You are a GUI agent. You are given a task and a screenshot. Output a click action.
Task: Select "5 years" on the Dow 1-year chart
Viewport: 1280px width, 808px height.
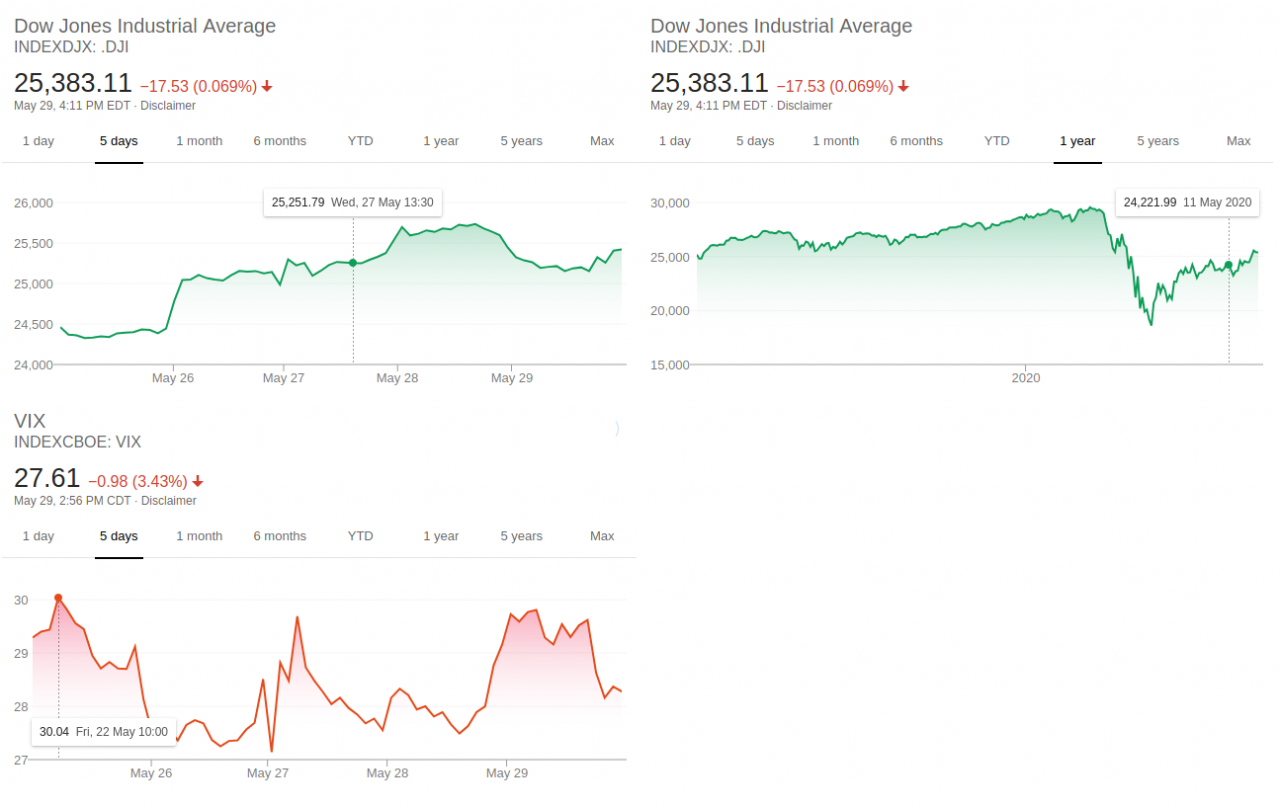click(x=1157, y=141)
